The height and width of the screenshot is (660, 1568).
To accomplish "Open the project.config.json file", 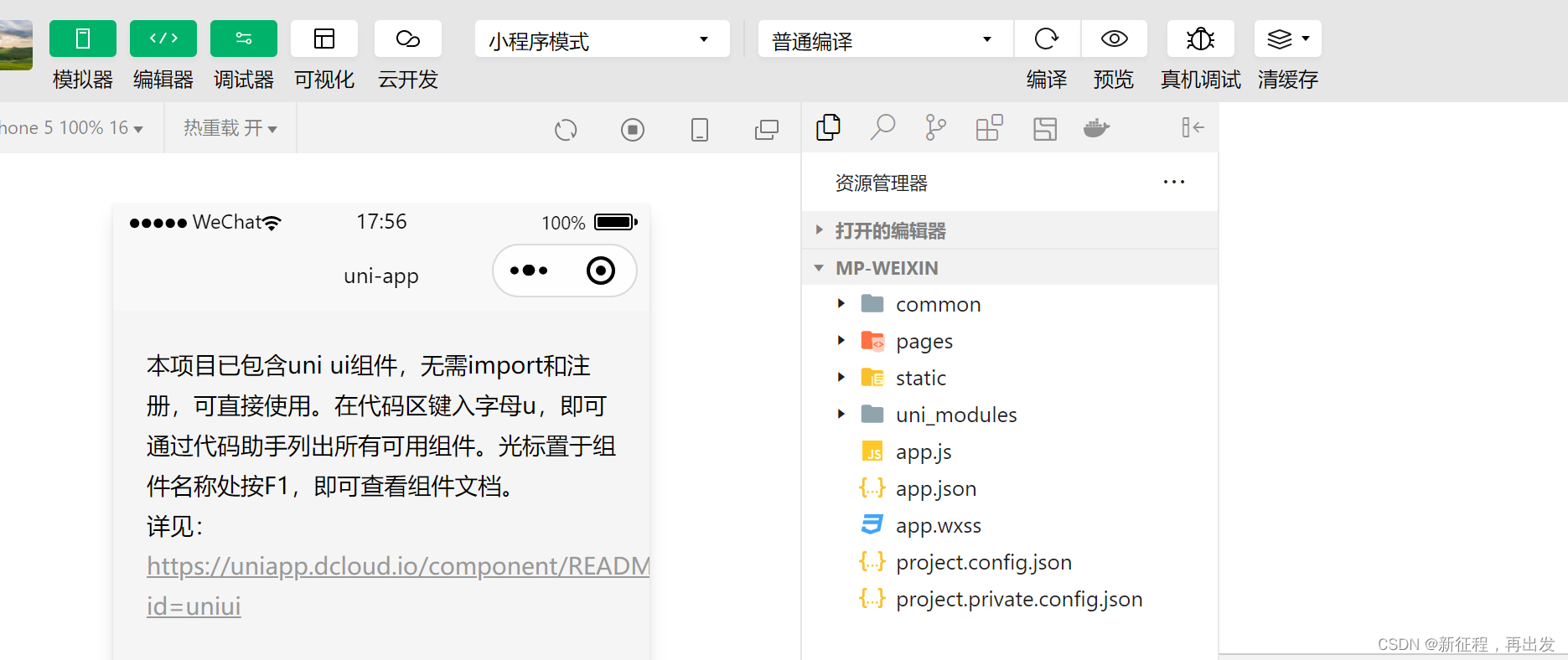I will point(1010,562).
